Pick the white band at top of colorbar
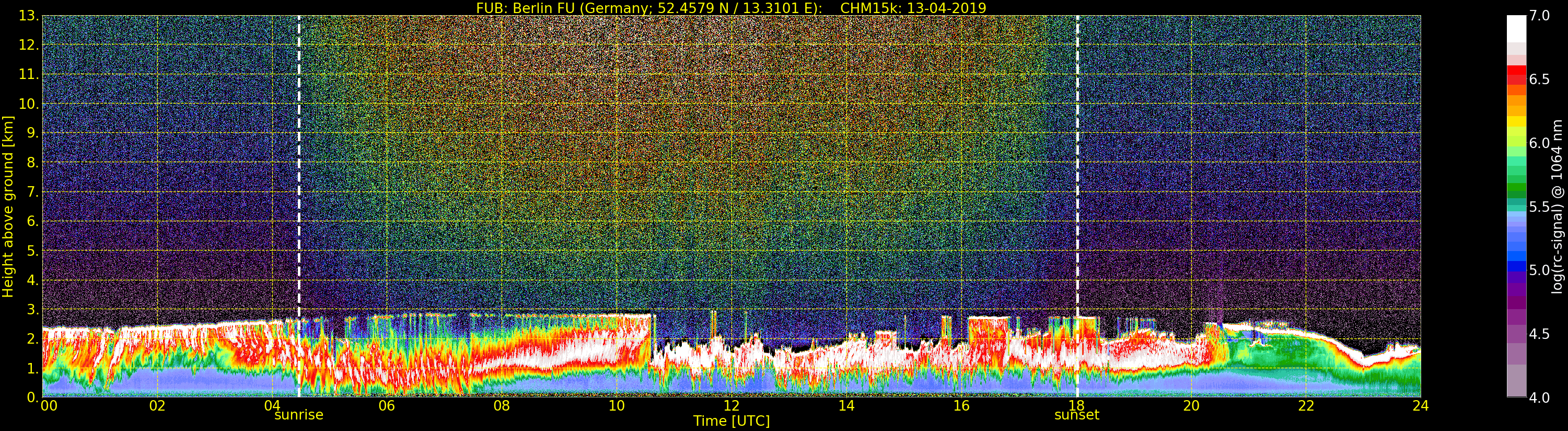 point(1516,27)
